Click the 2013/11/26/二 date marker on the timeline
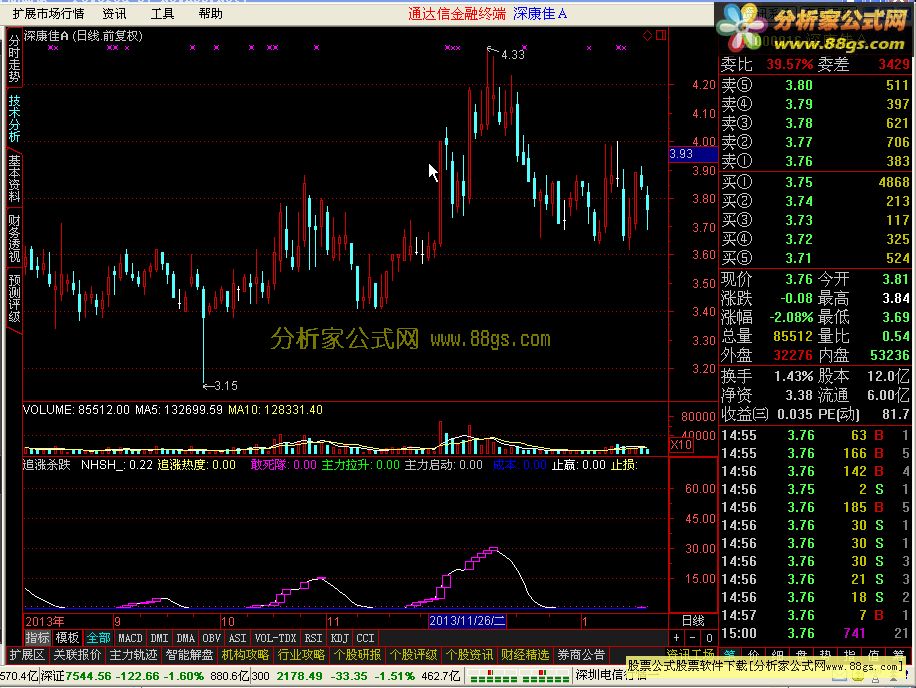Viewport: 916px width, 688px height. [467, 621]
